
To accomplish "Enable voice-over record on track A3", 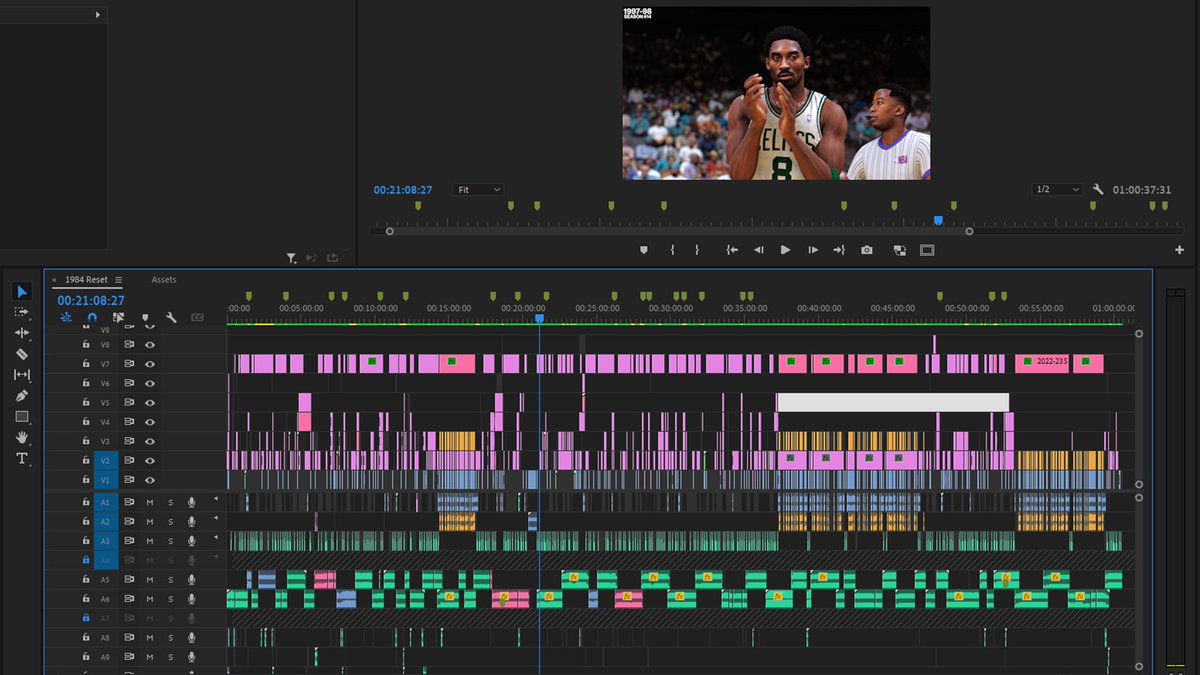I will [191, 541].
